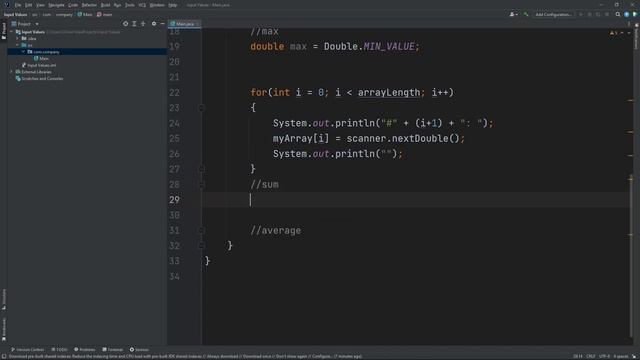Close the Main.java editor tab
The image size is (640, 360).
pos(198,24)
